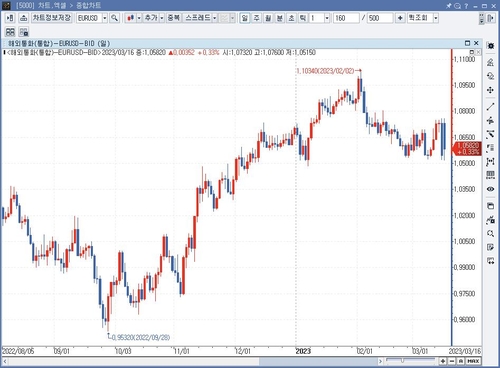Open the period multiplier dropdown showing 1
The image size is (500, 368).
pos(327,18)
